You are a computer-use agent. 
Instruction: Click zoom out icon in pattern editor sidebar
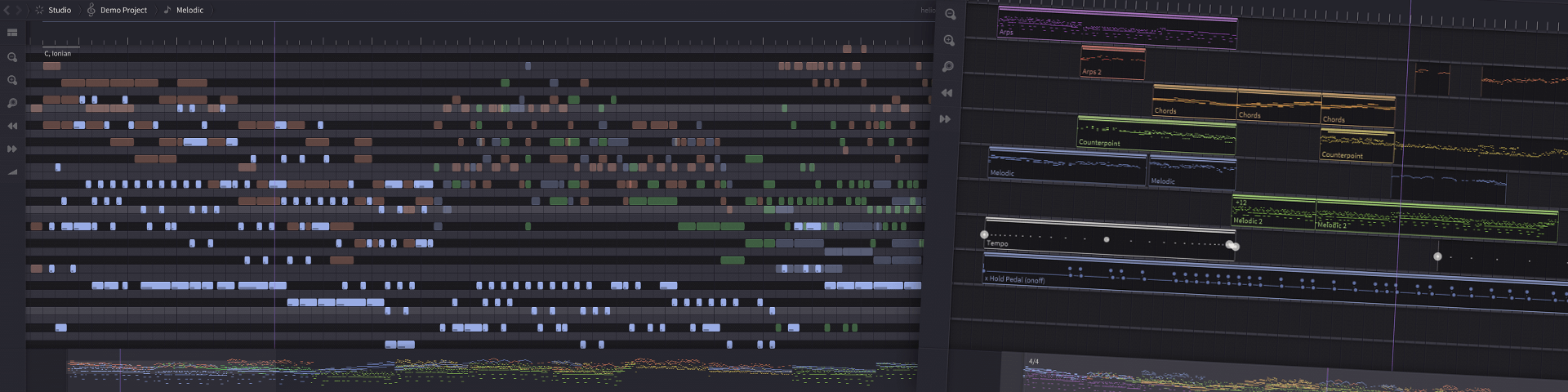(x=949, y=14)
